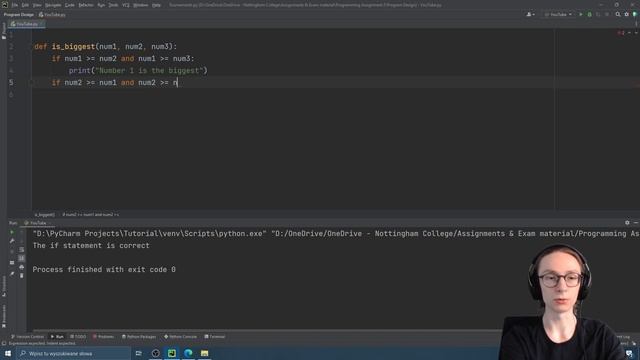640x360 pixels.
Task: Click the layout icon in Run panel
Action: (12, 262)
